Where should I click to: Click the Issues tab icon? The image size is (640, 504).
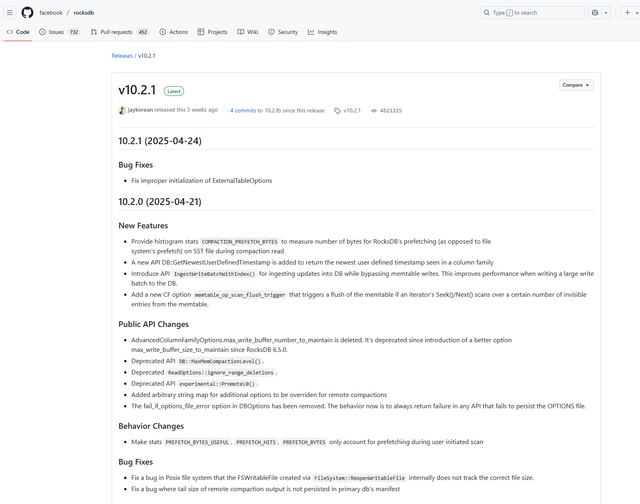[x=42, y=32]
